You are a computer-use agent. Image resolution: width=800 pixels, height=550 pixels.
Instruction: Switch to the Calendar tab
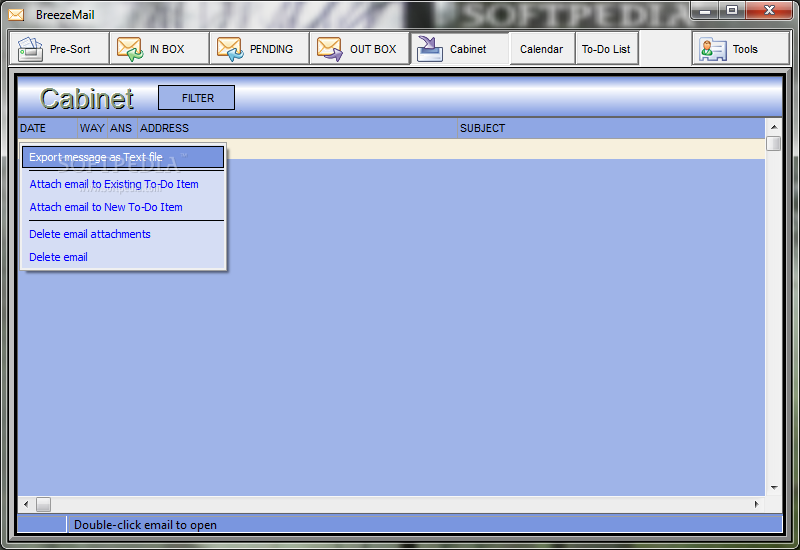[x=542, y=49]
